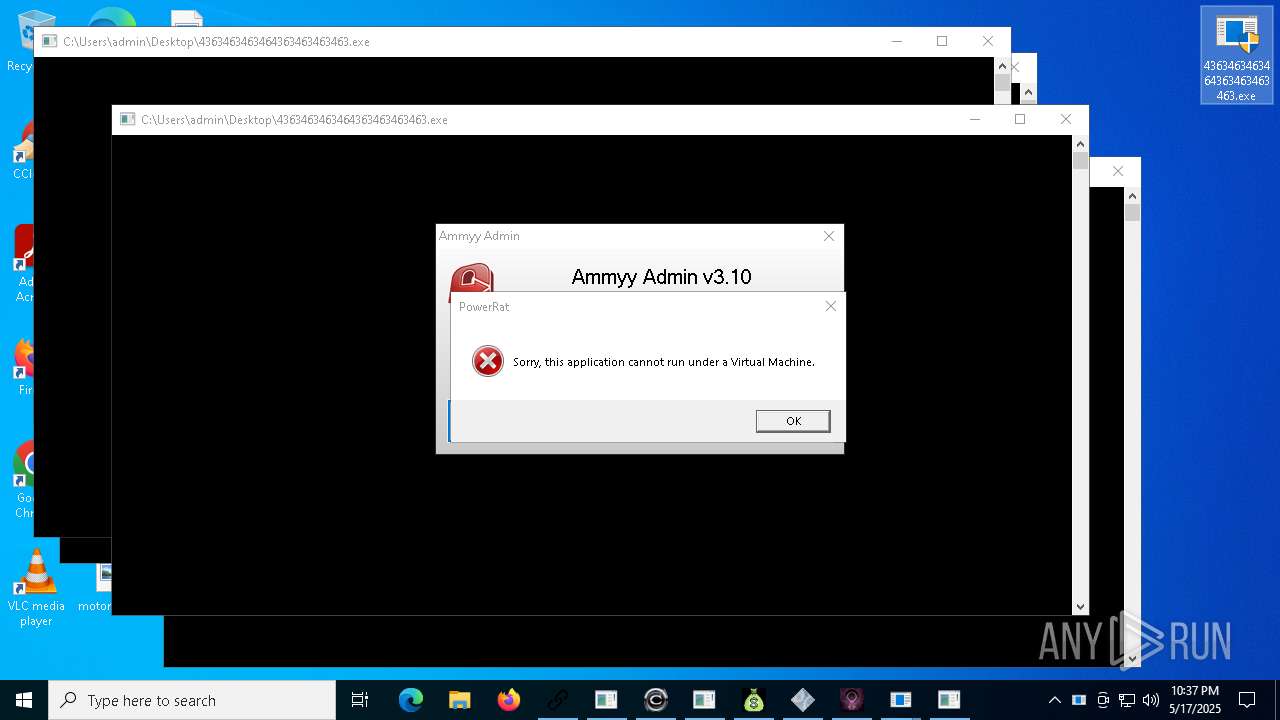The width and height of the screenshot is (1280, 720).
Task: Show hidden system tray icons
Action: tap(1054, 700)
